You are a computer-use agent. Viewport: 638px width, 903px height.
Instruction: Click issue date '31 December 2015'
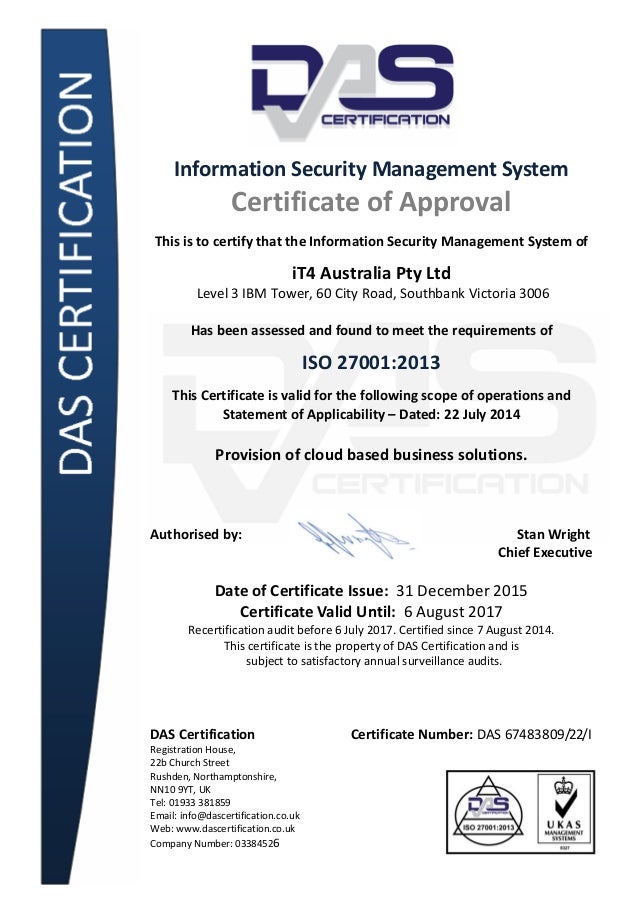(461, 591)
